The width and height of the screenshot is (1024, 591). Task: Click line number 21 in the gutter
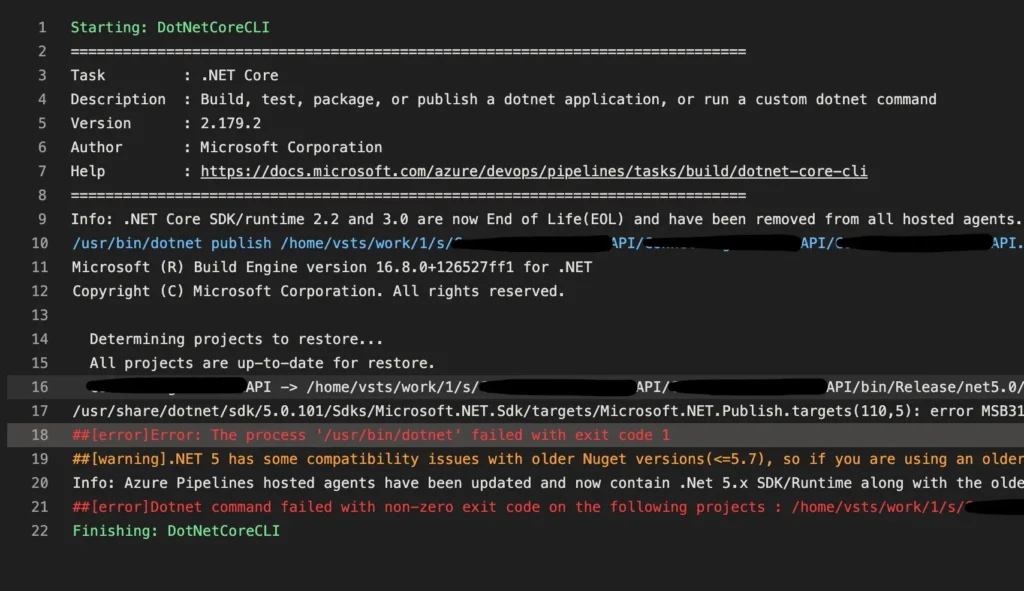click(40, 507)
